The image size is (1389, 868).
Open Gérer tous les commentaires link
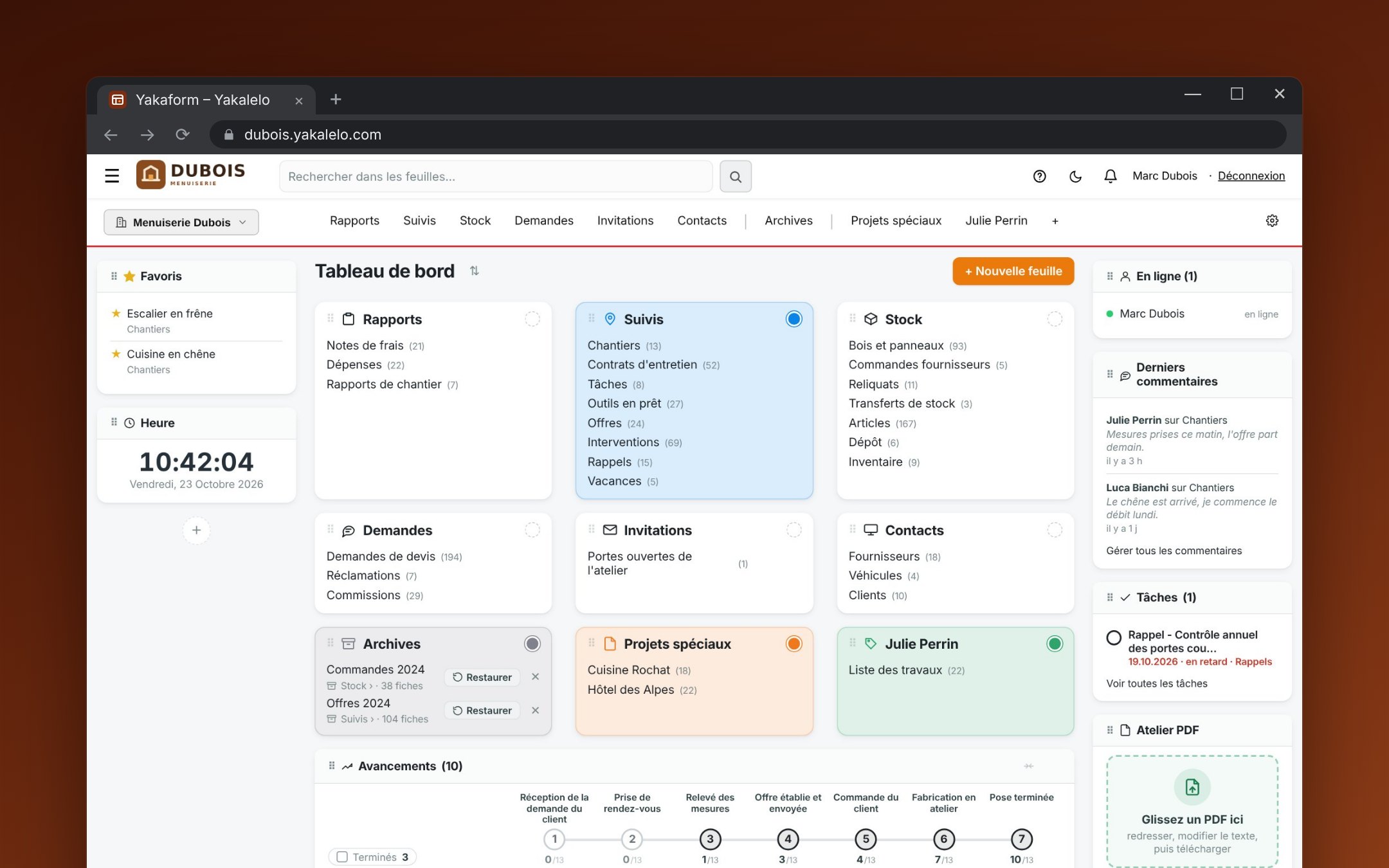click(x=1174, y=550)
